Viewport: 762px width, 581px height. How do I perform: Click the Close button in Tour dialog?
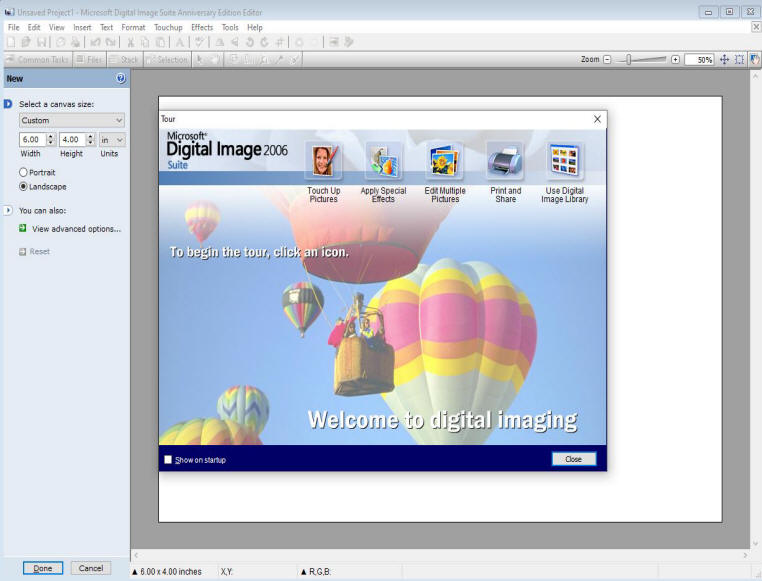point(573,459)
